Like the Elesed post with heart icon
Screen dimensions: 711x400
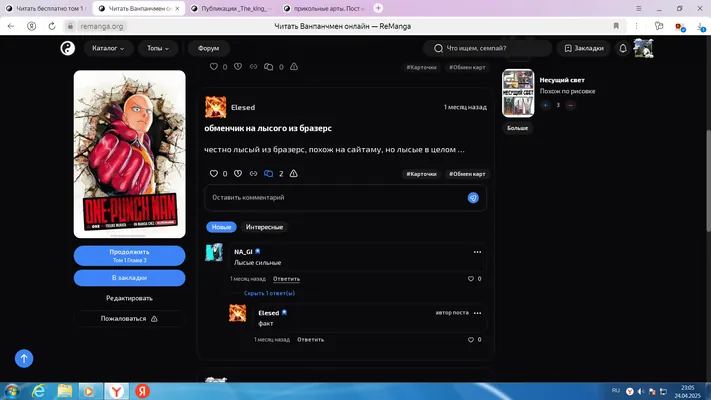pos(214,173)
